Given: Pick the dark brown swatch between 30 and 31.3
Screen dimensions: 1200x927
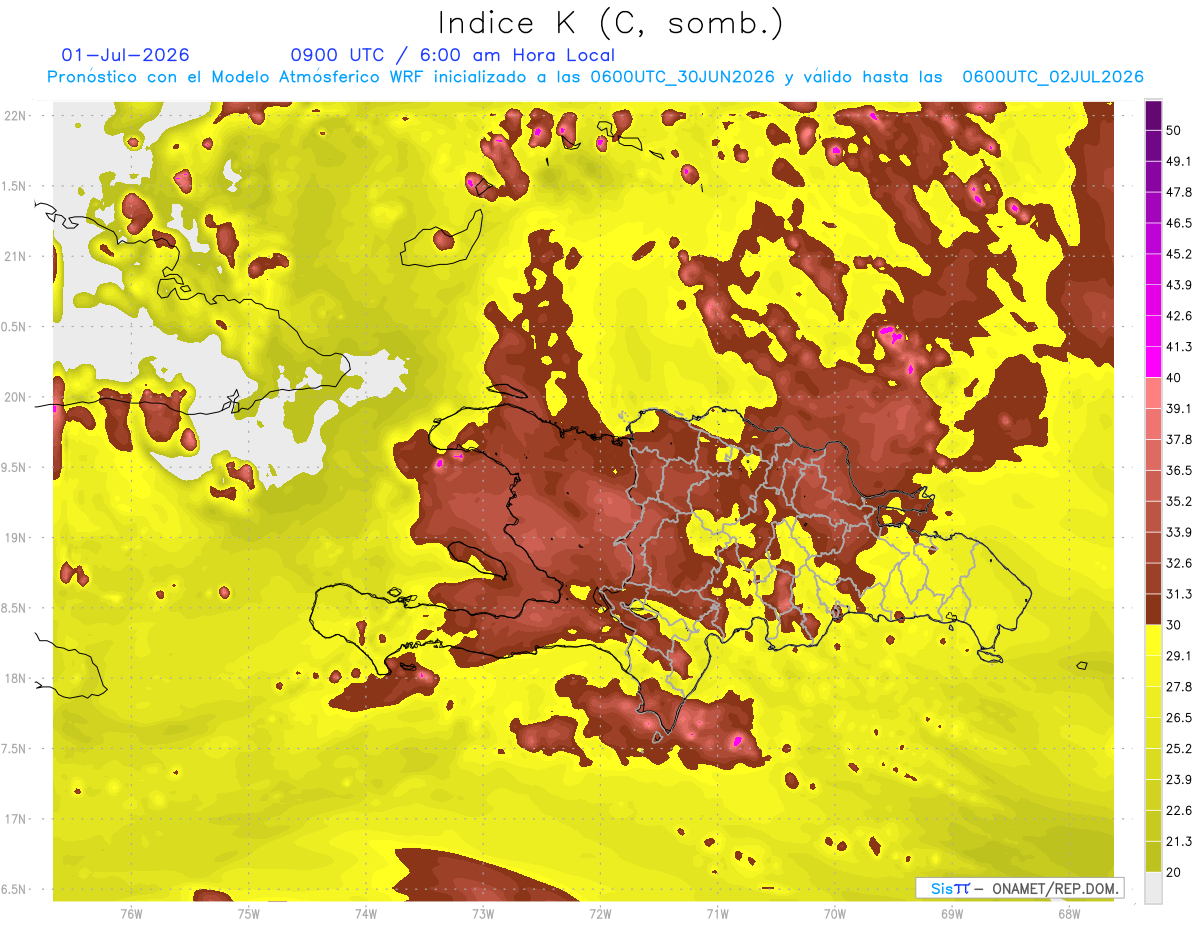Looking at the screenshot, I should (x=1153, y=609).
